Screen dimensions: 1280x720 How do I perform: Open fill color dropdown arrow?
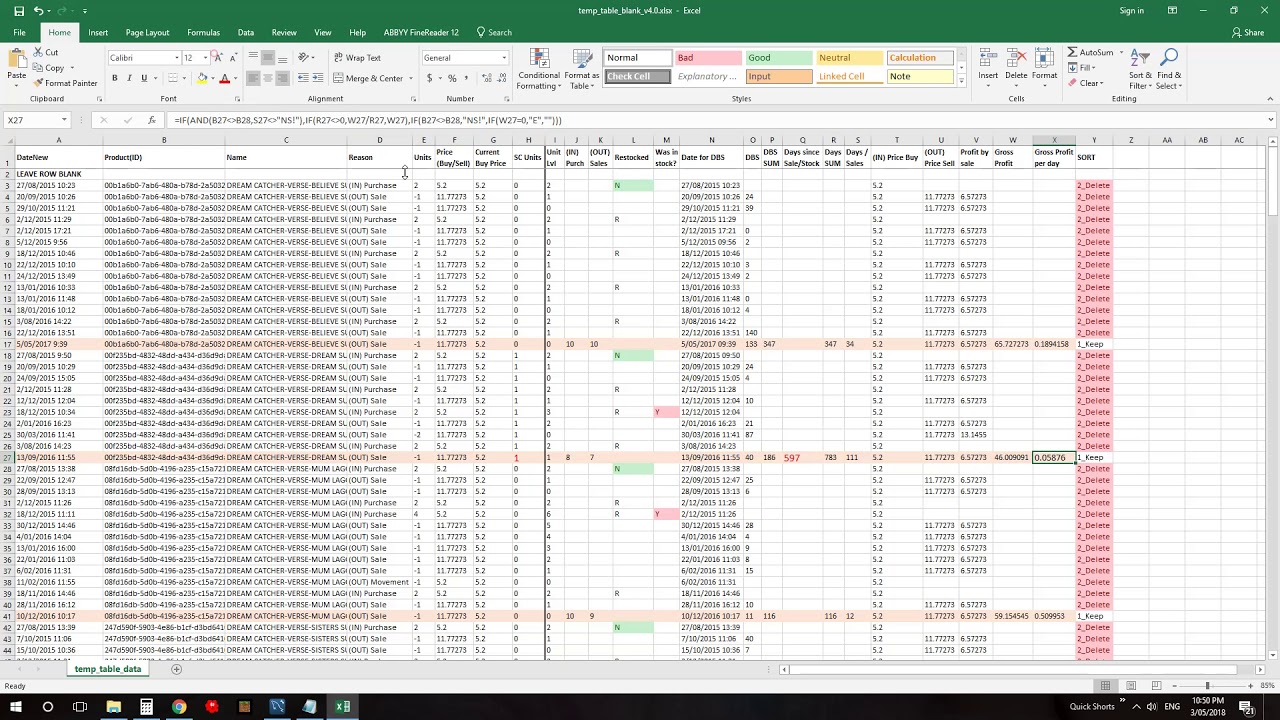[x=212, y=78]
